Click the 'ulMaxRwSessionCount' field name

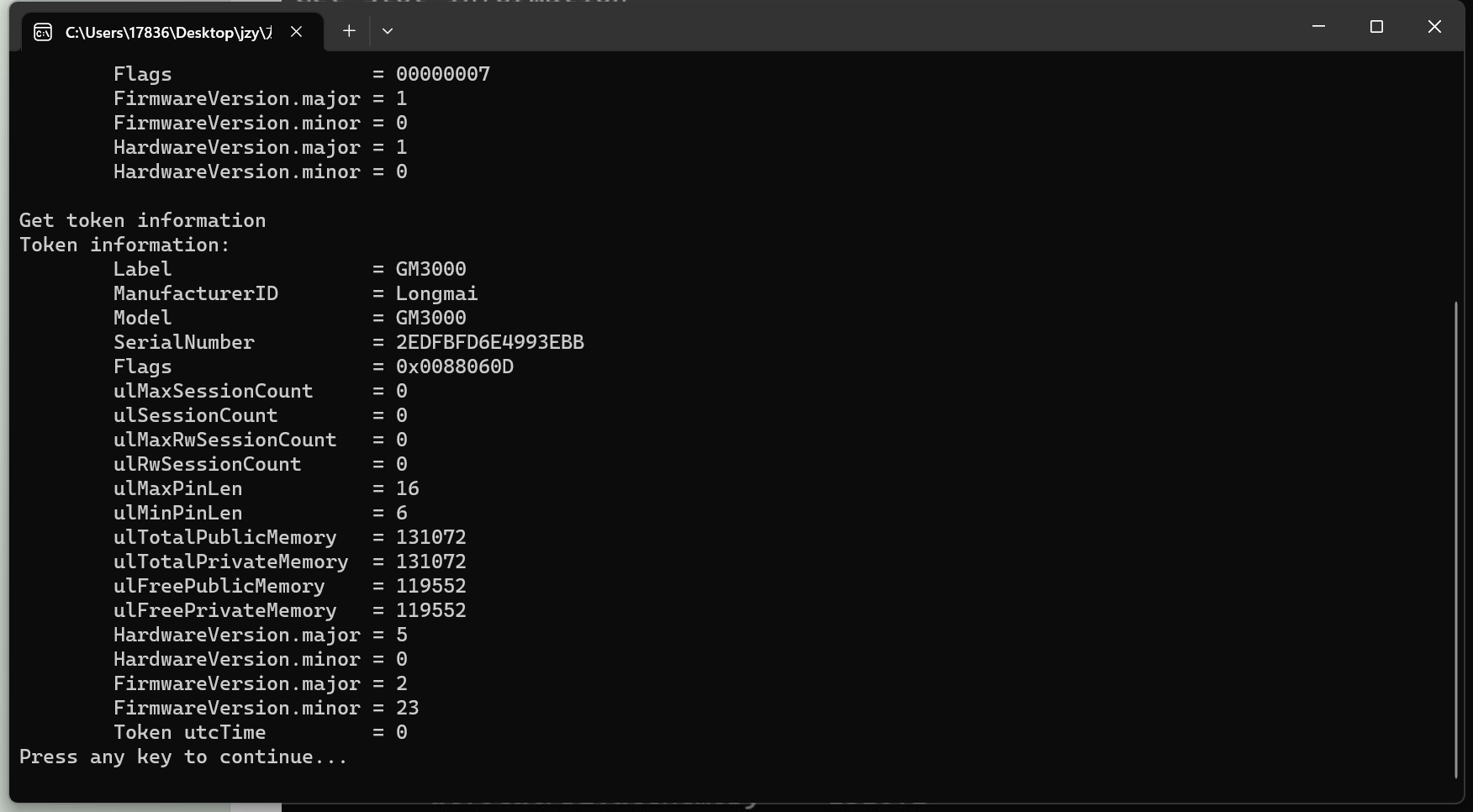(x=225, y=440)
